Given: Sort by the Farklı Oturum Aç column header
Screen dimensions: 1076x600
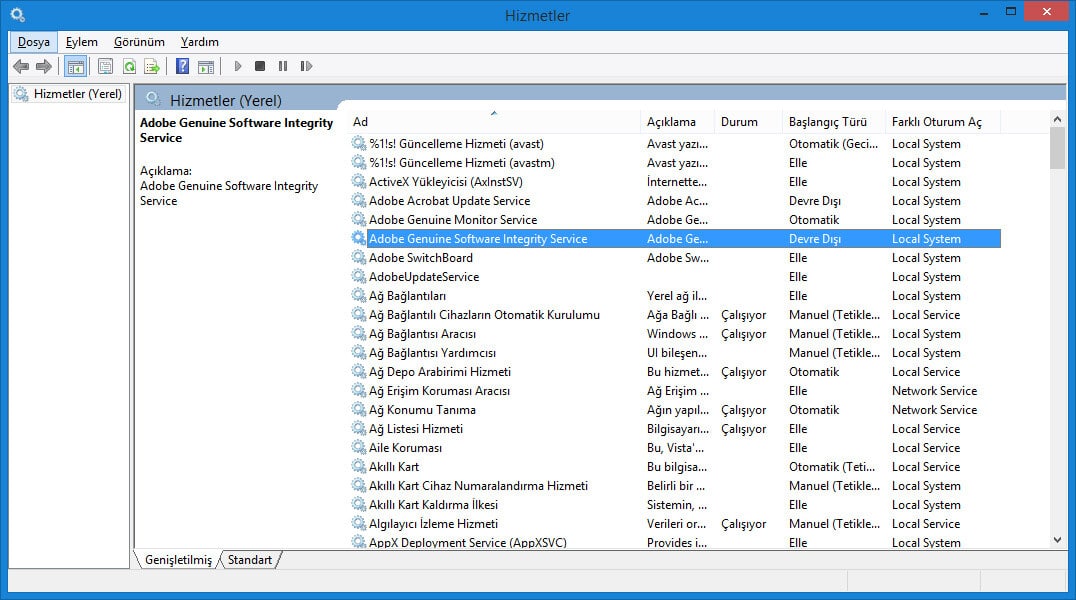Looking at the screenshot, I should [x=943, y=122].
